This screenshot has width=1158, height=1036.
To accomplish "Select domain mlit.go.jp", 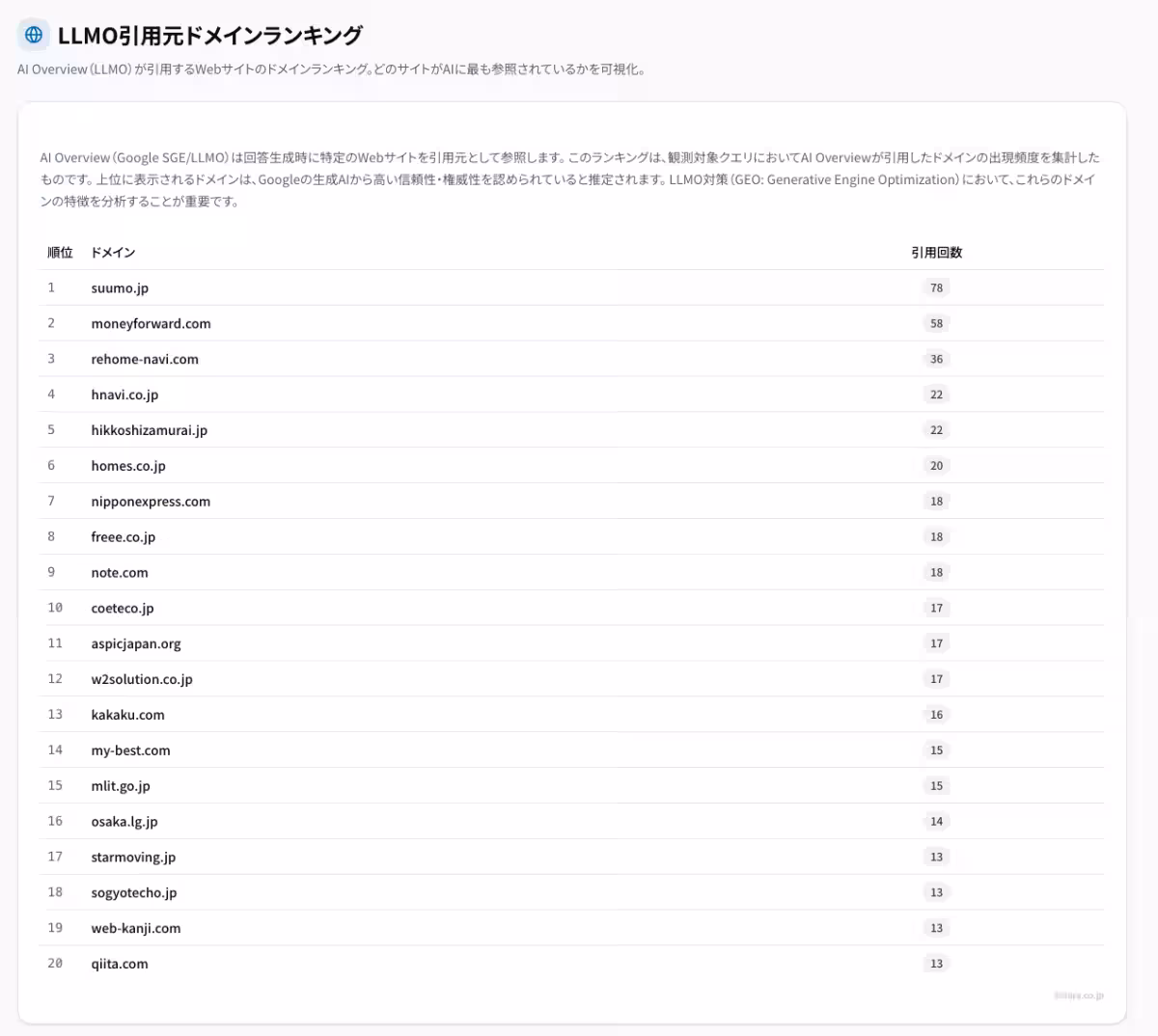I will [121, 786].
